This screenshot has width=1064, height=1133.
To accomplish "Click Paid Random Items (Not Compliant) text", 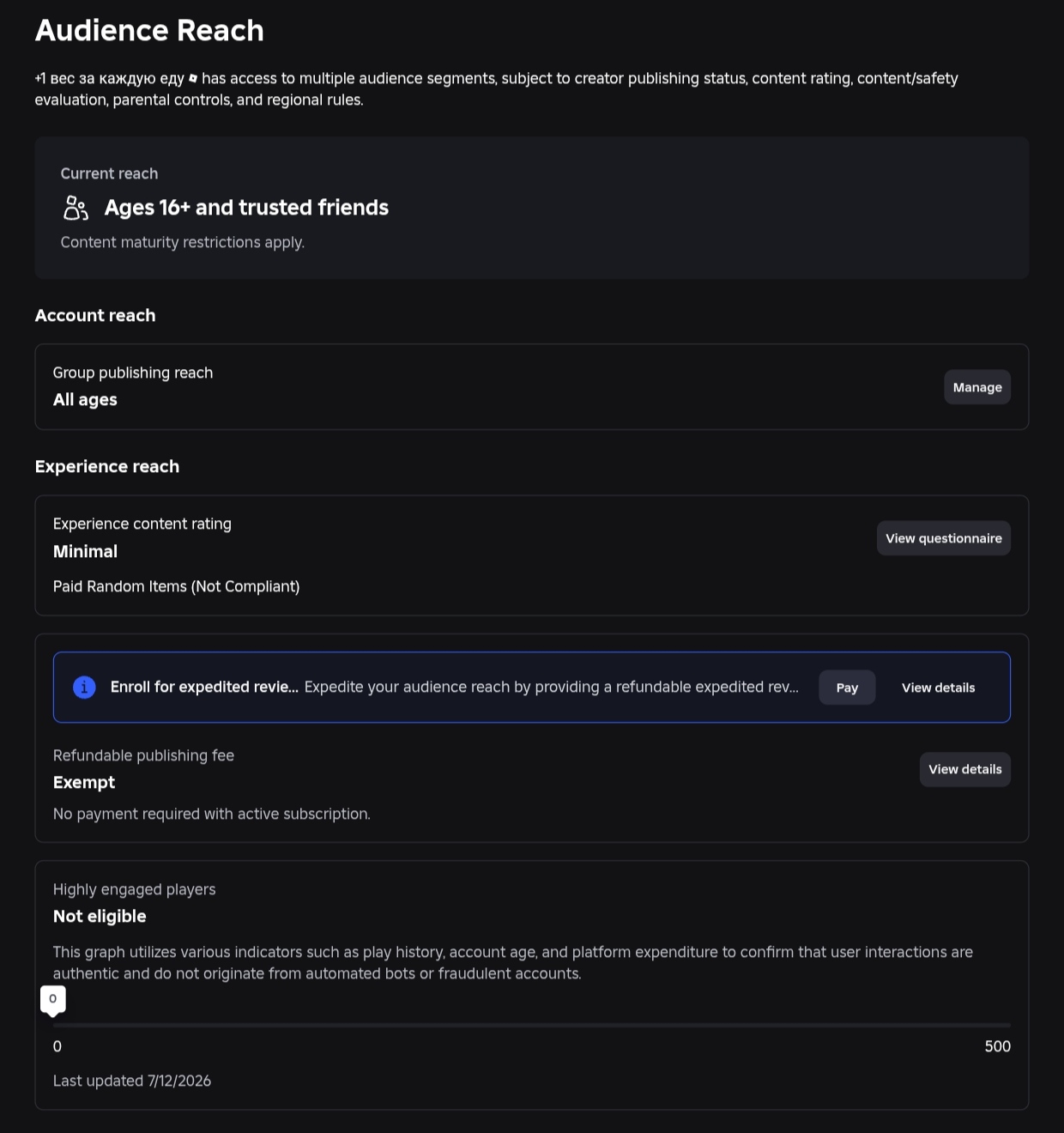I will [177, 587].
